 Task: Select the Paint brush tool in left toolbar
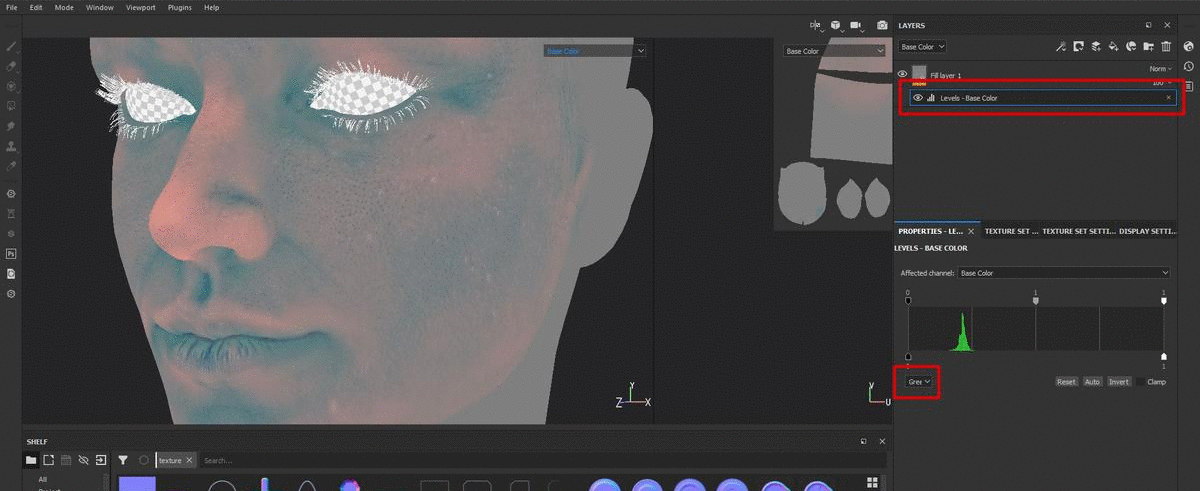point(11,46)
